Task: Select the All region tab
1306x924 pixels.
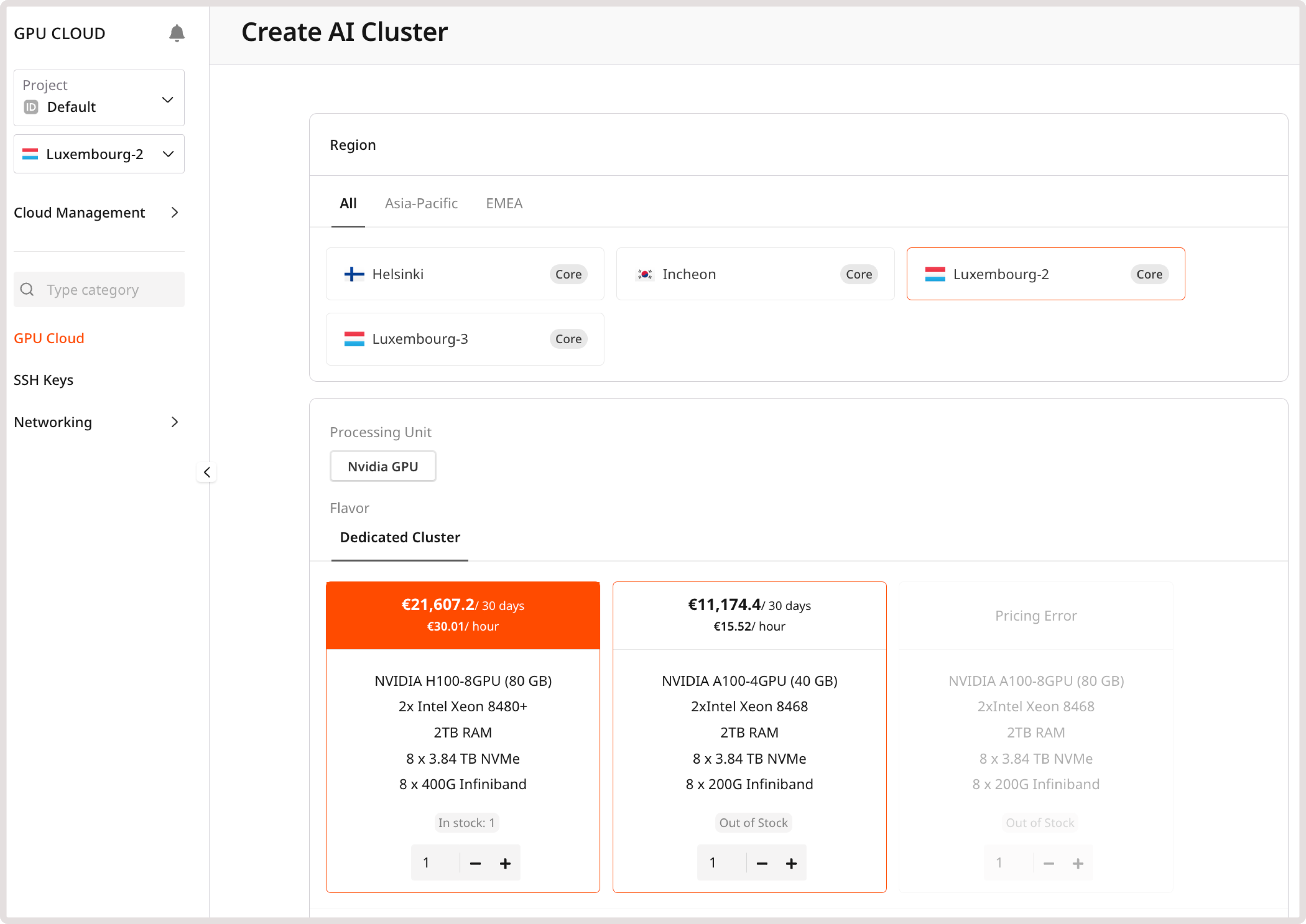Action: pyautogui.click(x=348, y=203)
